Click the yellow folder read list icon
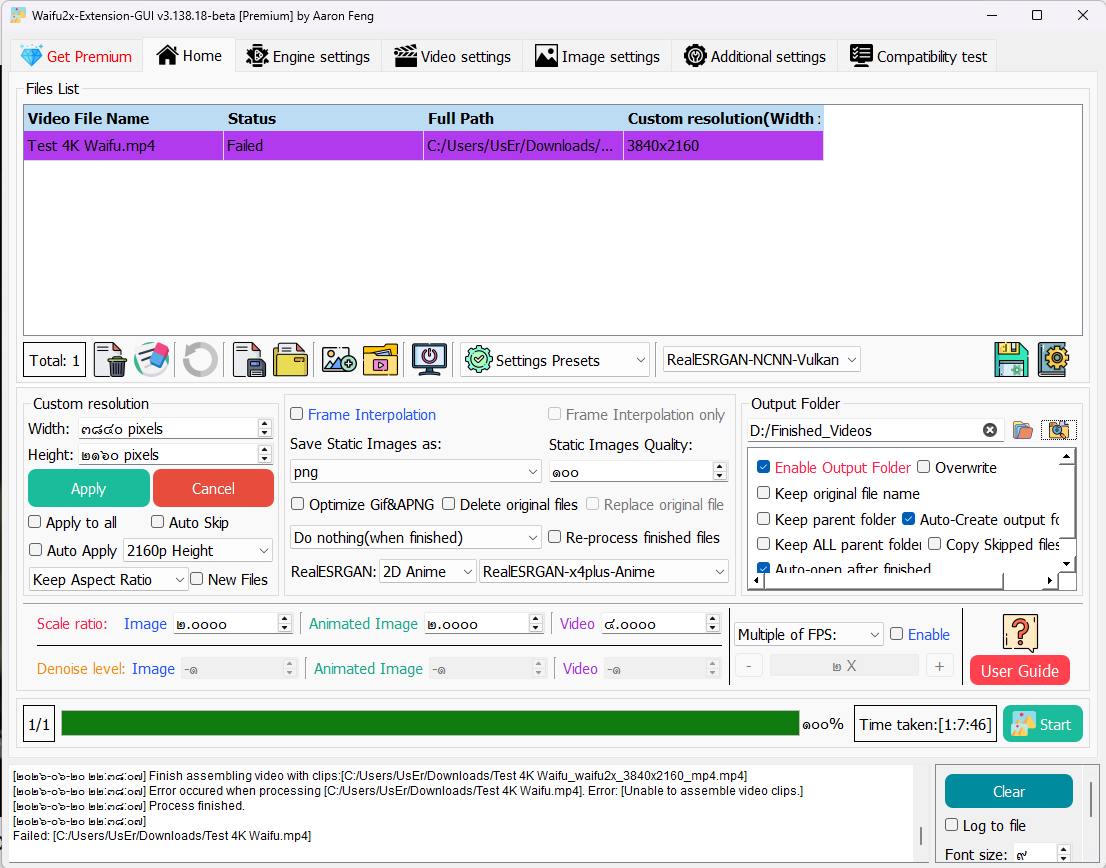Screen dimensions: 1106x868 291,360
